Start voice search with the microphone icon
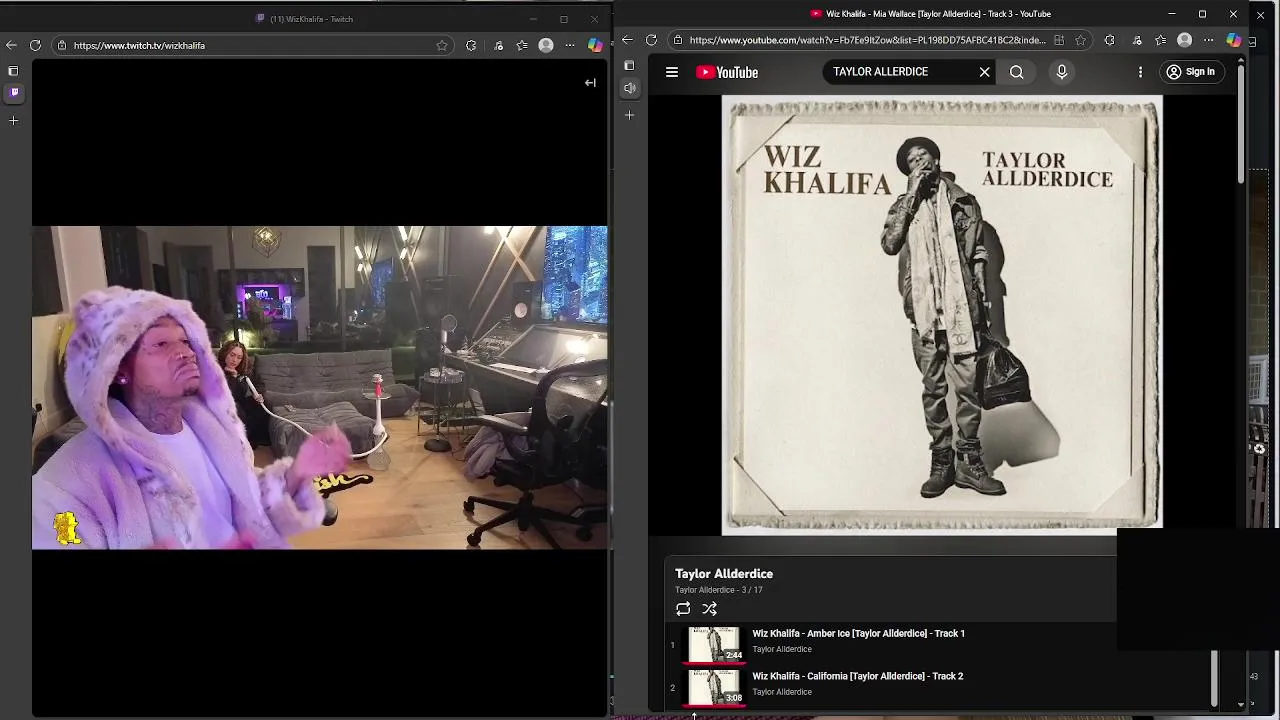This screenshot has height=720, width=1280. pos(1062,72)
